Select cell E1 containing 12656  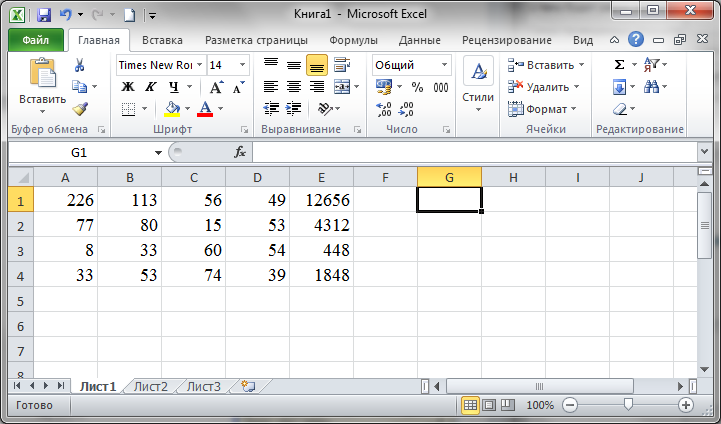321,200
